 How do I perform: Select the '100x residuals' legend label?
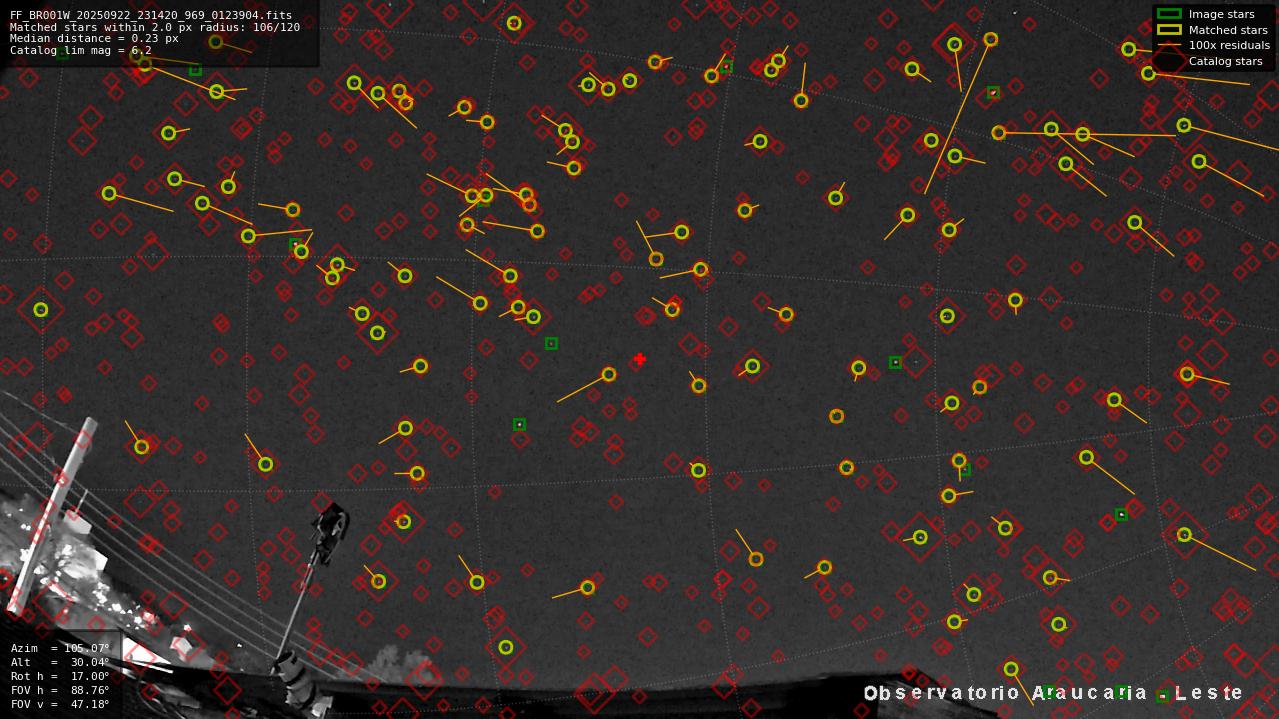[x=1229, y=45]
